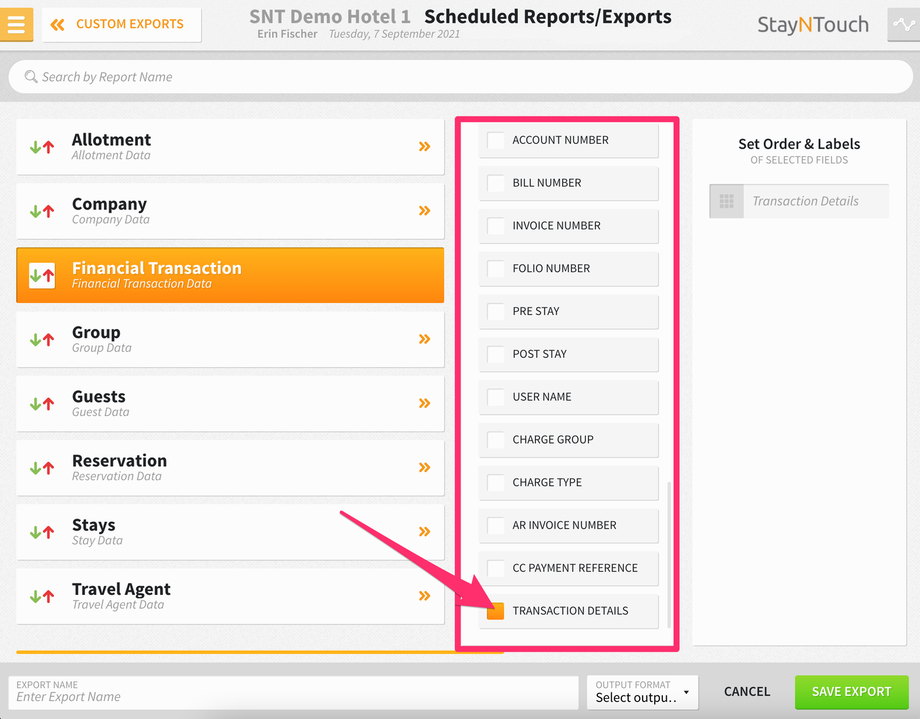Viewport: 920px width, 719px height.
Task: Uncheck the Transaction Details checkbox
Action: [496, 611]
